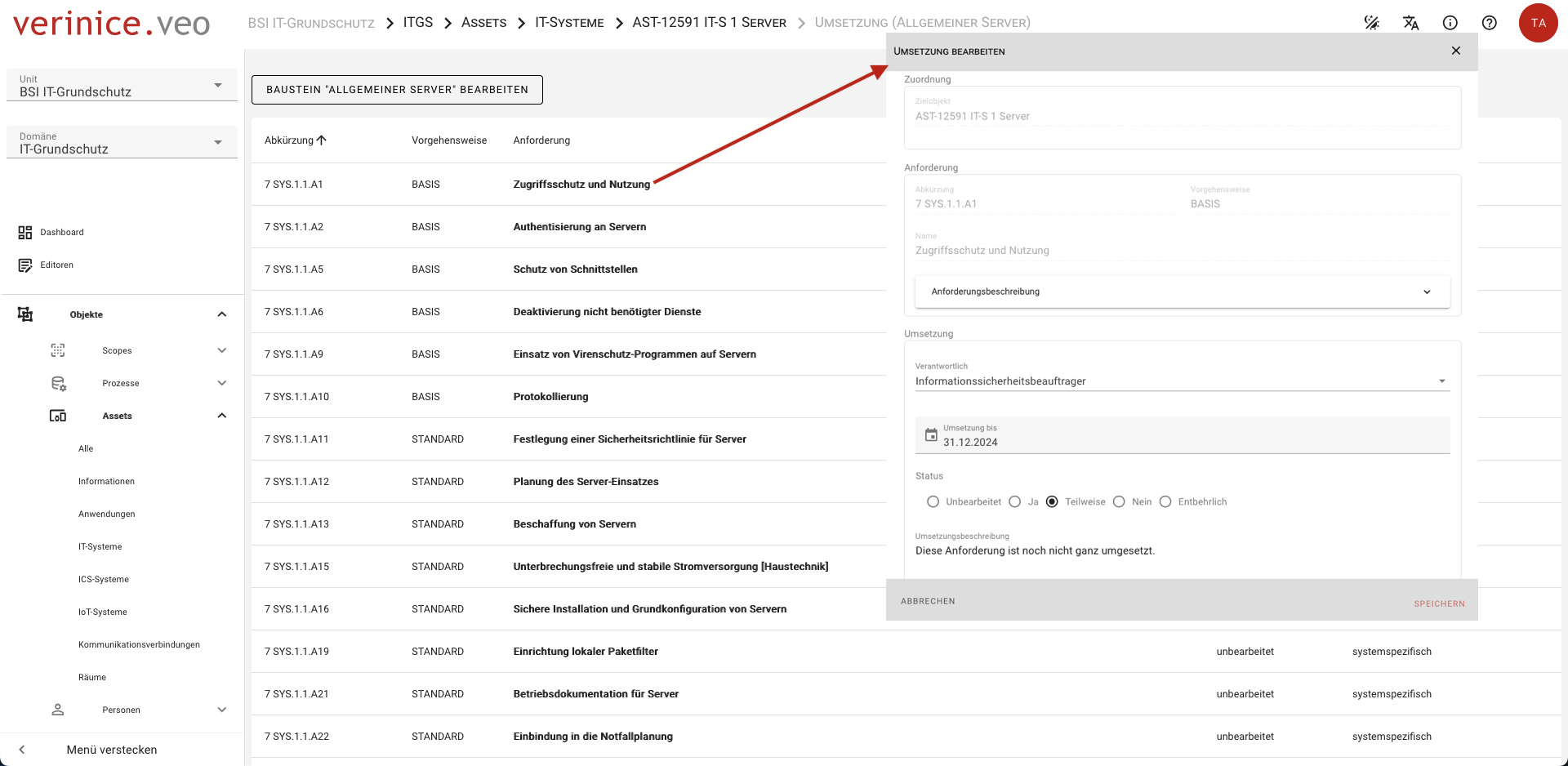Click Baustein "Allgemeiner Server" bearbeiten button
This screenshot has height=766, width=1568.
point(397,90)
